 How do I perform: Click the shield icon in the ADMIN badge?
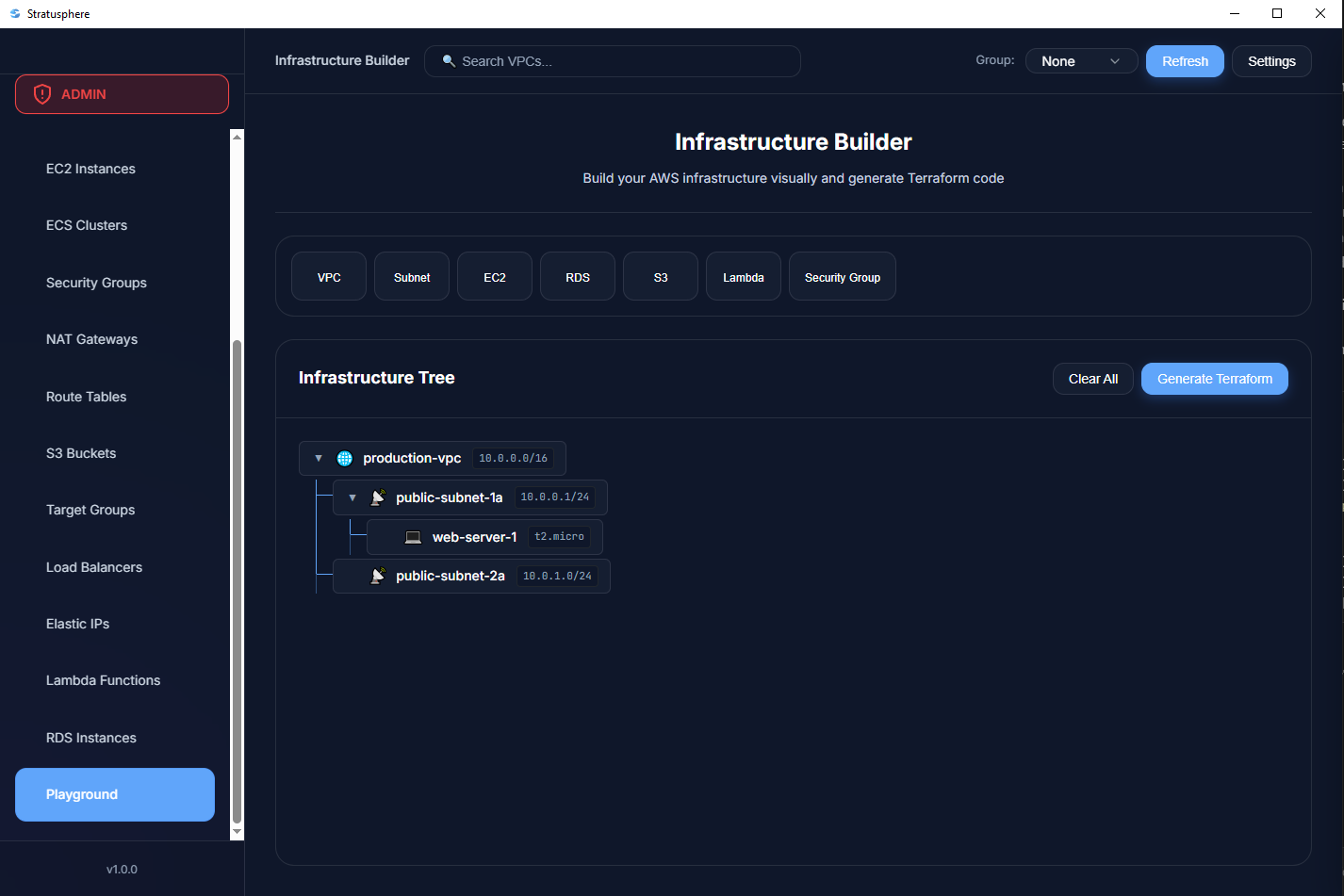coord(41,93)
